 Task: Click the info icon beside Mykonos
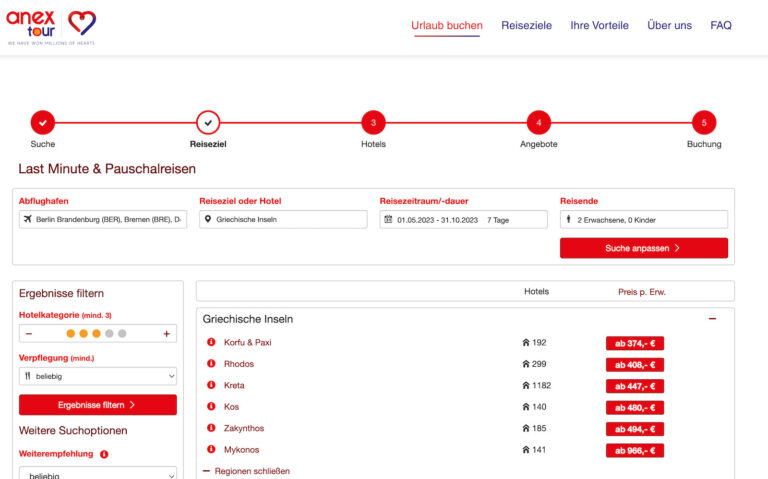pyautogui.click(x=211, y=450)
